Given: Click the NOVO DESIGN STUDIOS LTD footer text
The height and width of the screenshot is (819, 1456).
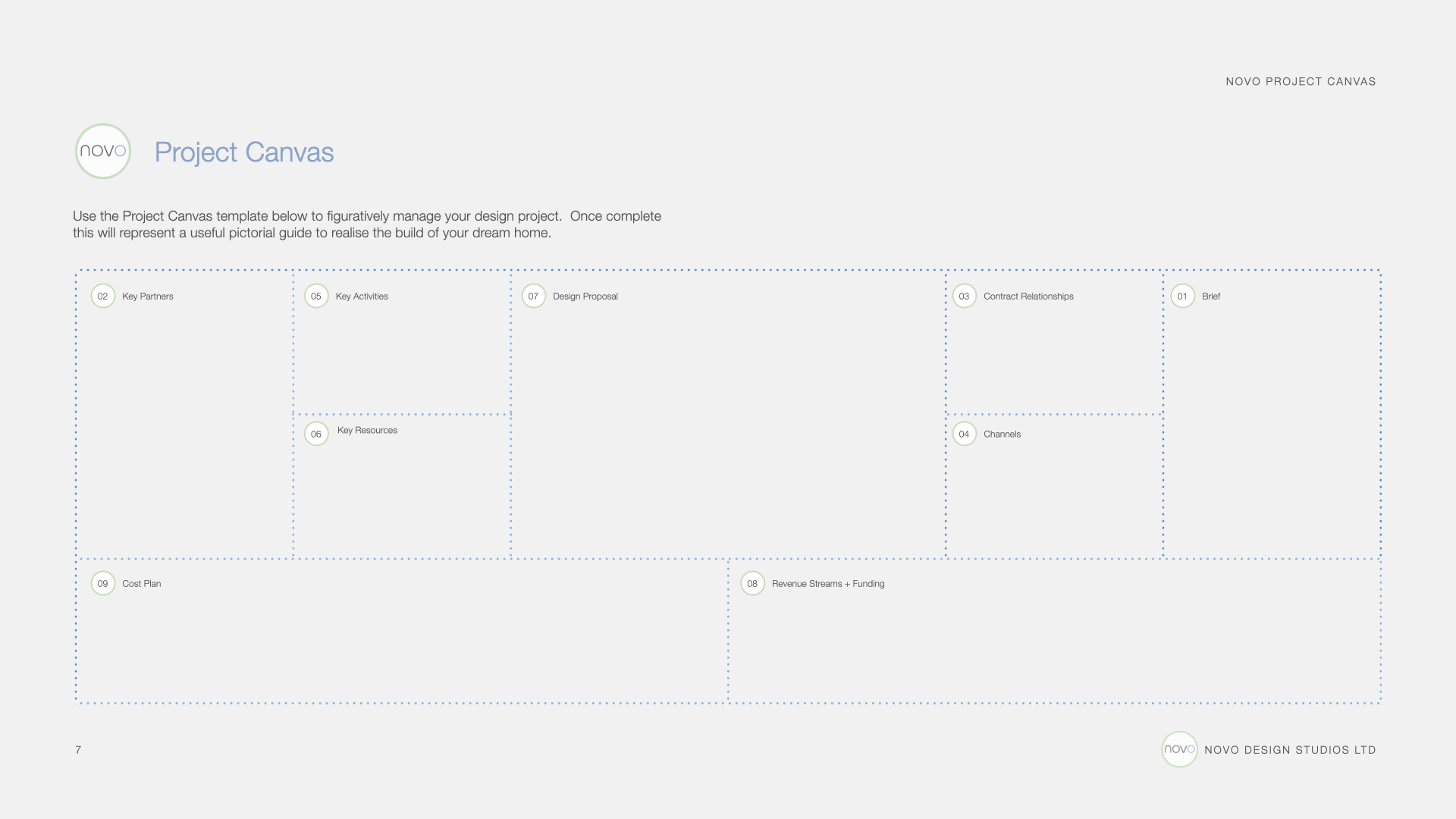Looking at the screenshot, I should 1290,750.
